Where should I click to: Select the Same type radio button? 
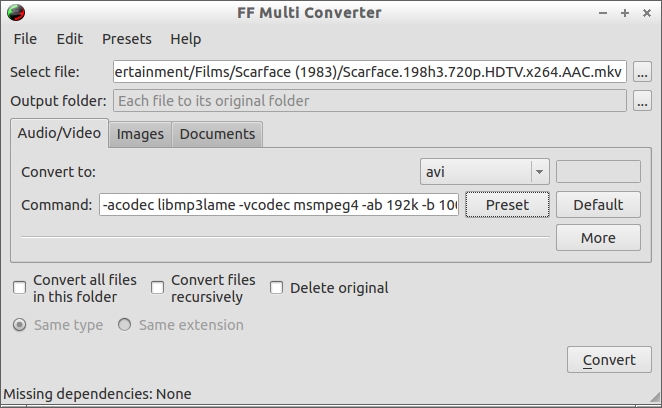click(x=19, y=325)
